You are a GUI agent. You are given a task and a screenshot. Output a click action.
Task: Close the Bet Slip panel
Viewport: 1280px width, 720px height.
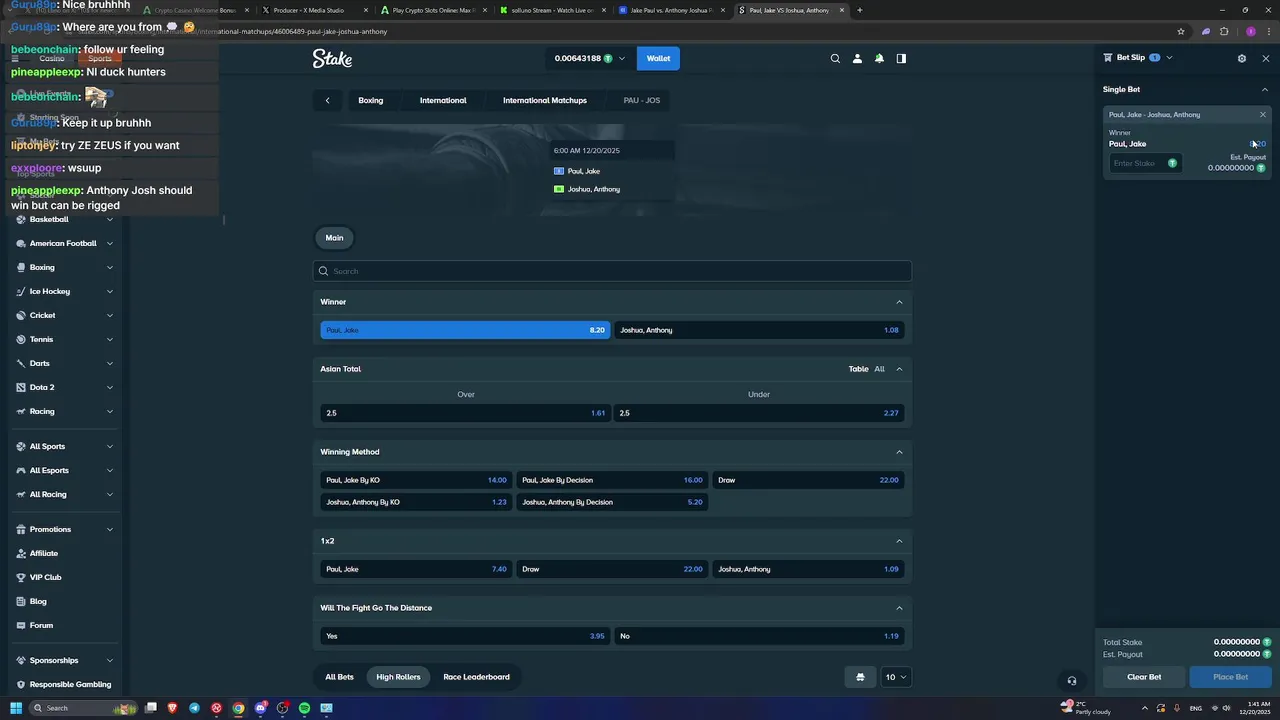click(x=1266, y=58)
